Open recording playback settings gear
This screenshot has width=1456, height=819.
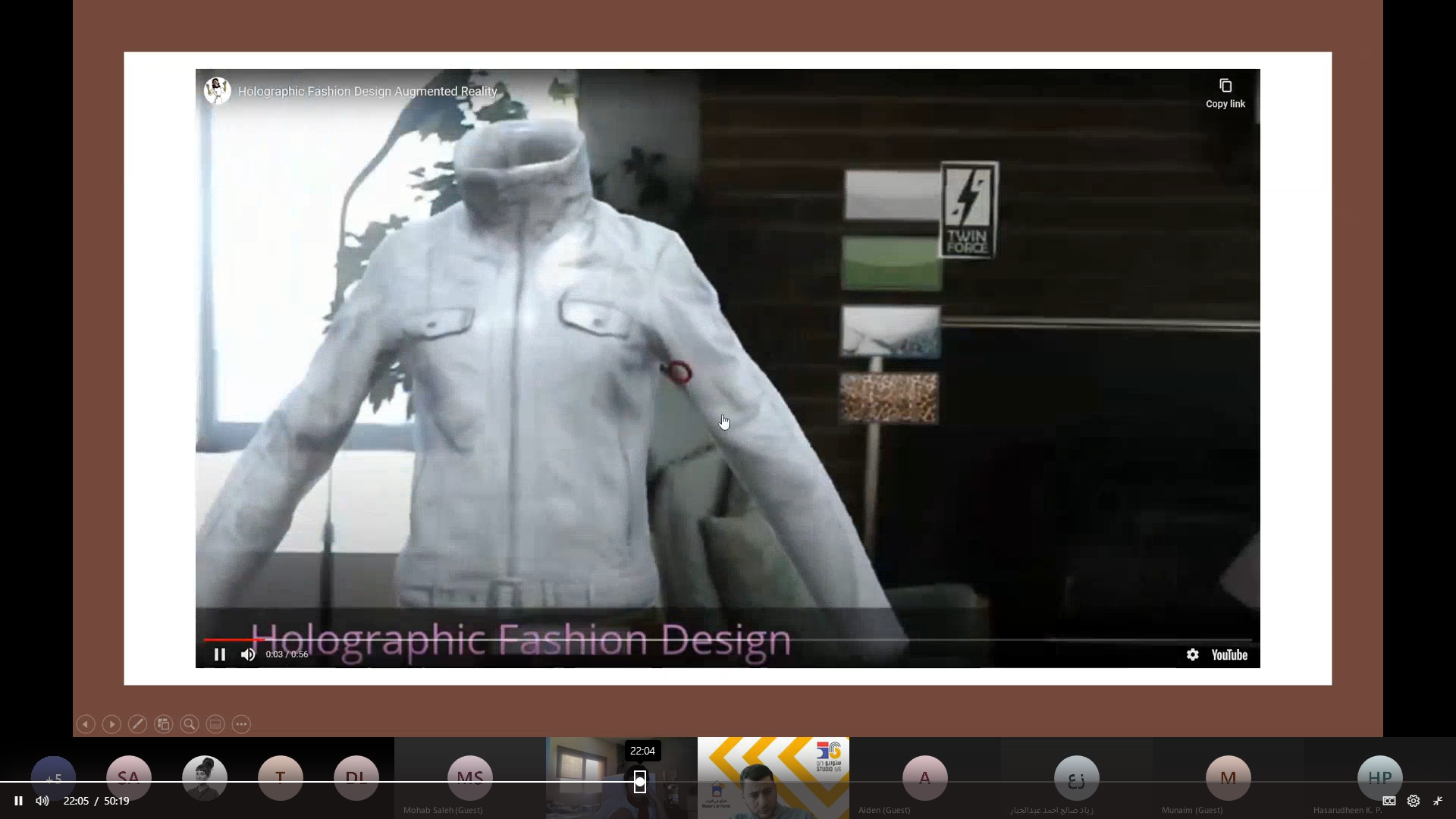point(1414,801)
